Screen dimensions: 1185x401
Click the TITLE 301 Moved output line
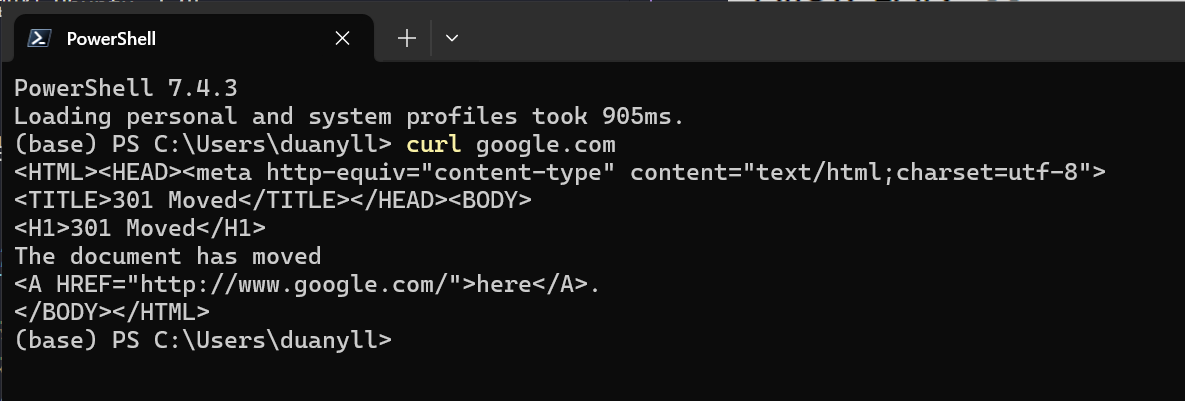tap(272, 200)
